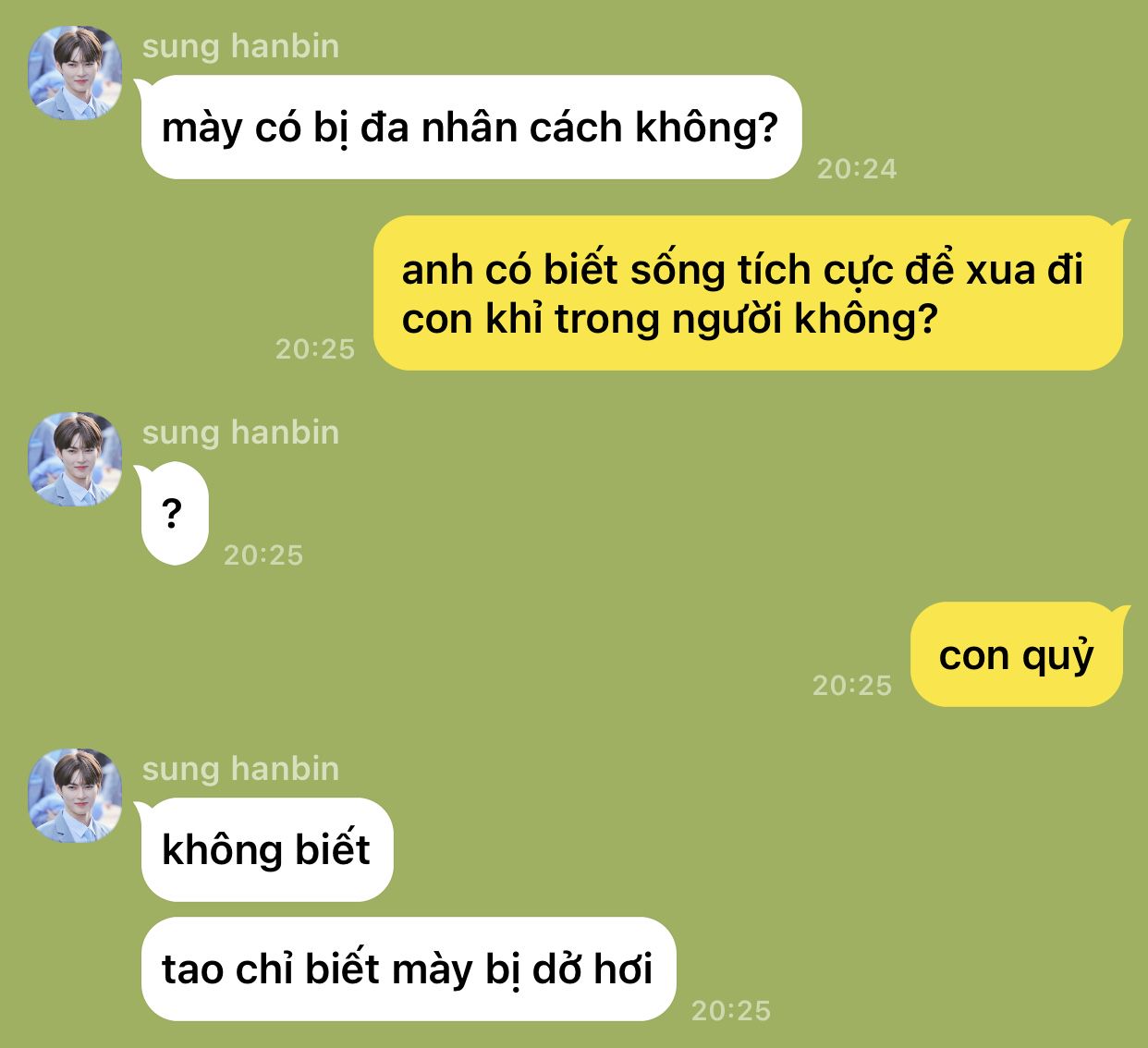Click the 20:24 timestamp
The height and width of the screenshot is (1048, 1148).
[857, 168]
